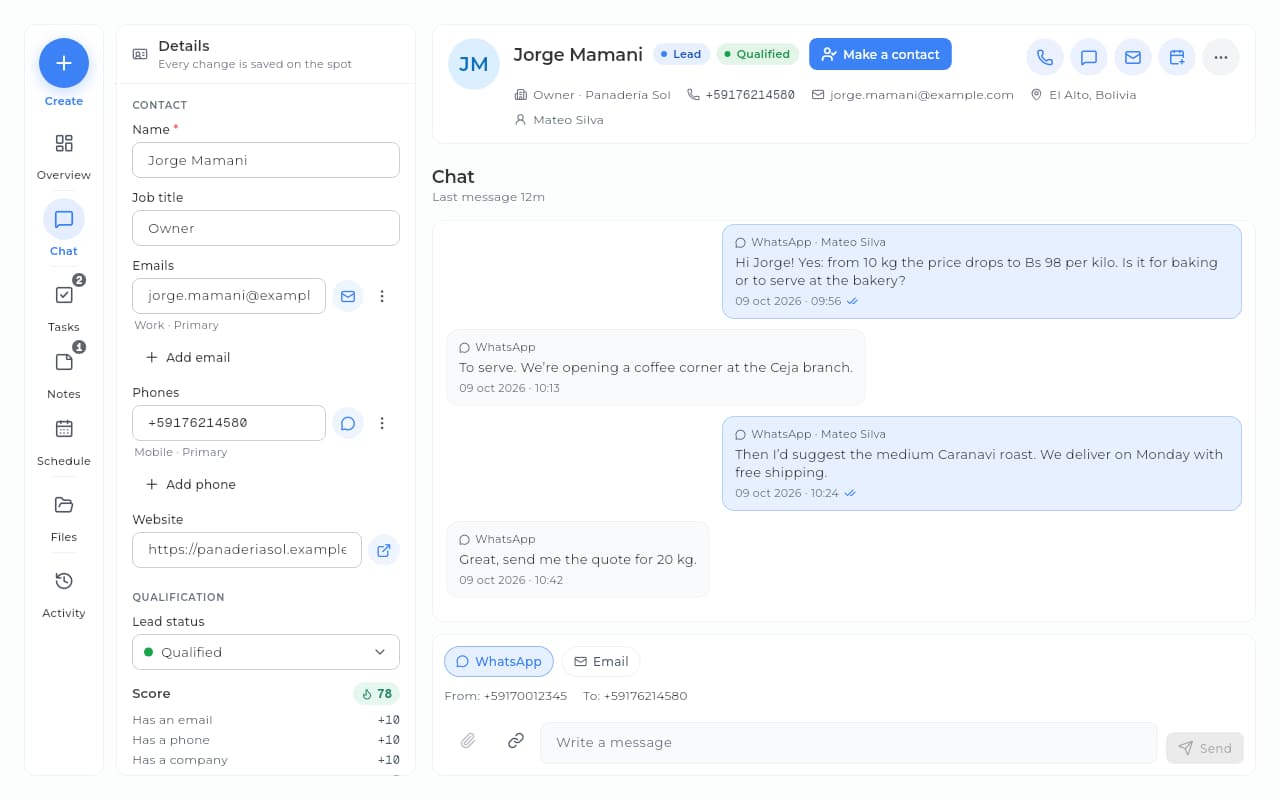Image resolution: width=1280 pixels, height=800 pixels.
Task: Click Add phone
Action: pyautogui.click(x=191, y=484)
